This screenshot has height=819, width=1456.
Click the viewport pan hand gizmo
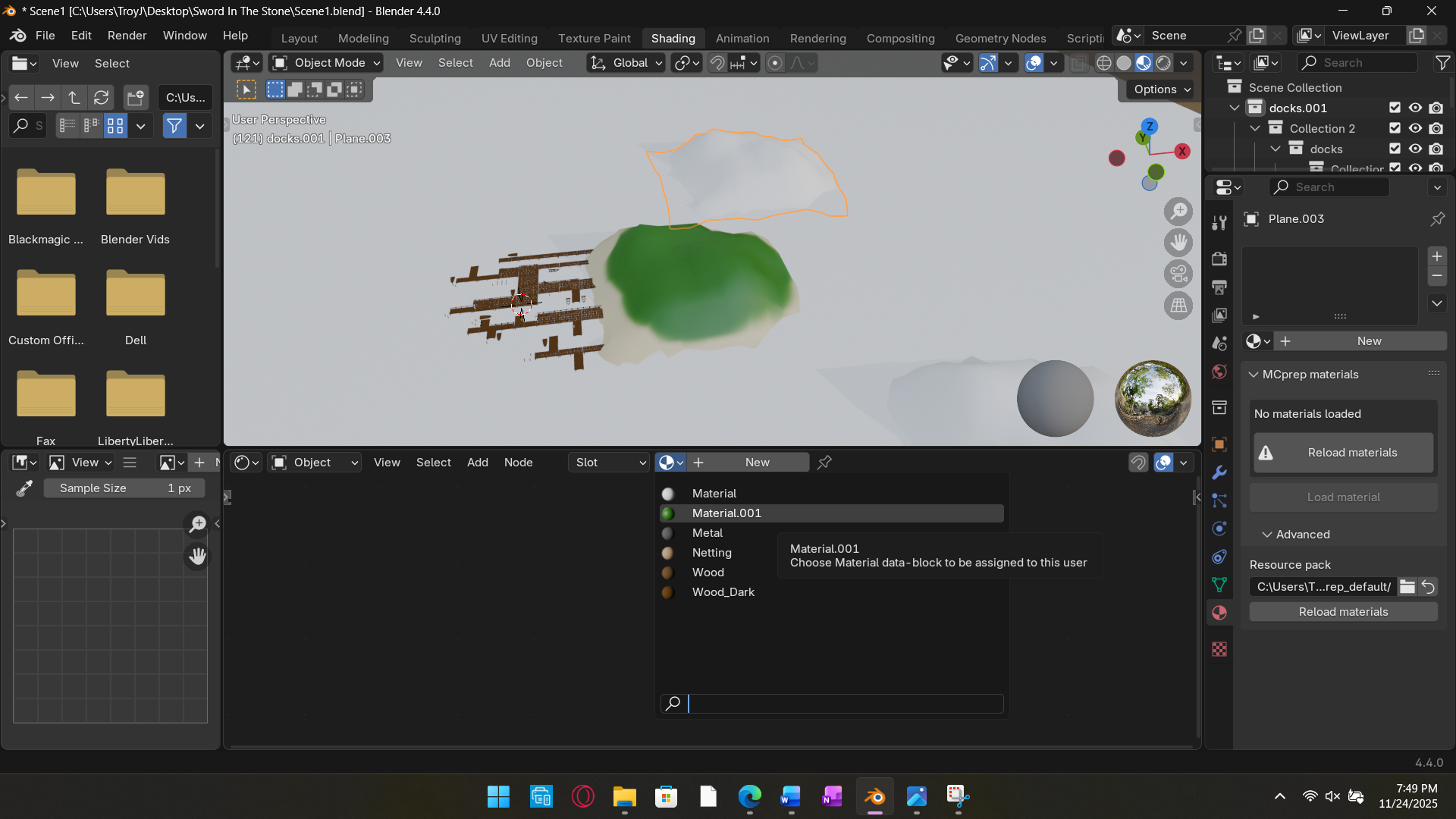point(1178,243)
